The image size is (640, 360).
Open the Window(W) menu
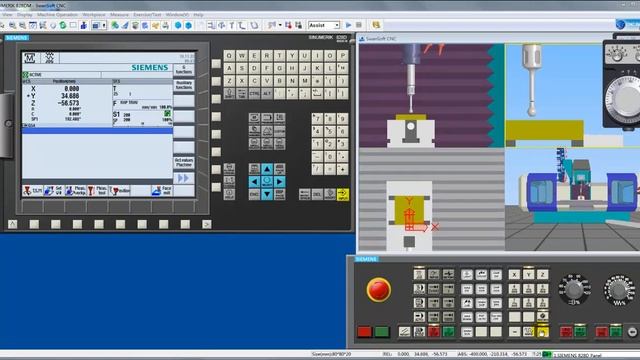coord(177,15)
